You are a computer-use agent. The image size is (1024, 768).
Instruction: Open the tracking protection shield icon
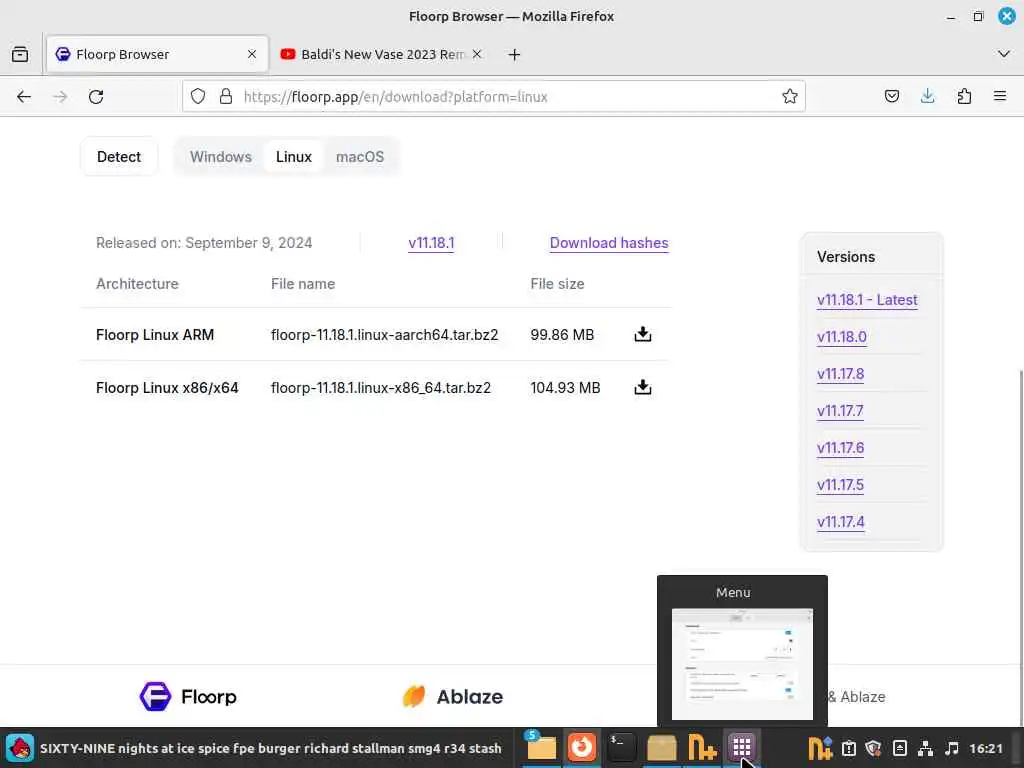click(198, 97)
